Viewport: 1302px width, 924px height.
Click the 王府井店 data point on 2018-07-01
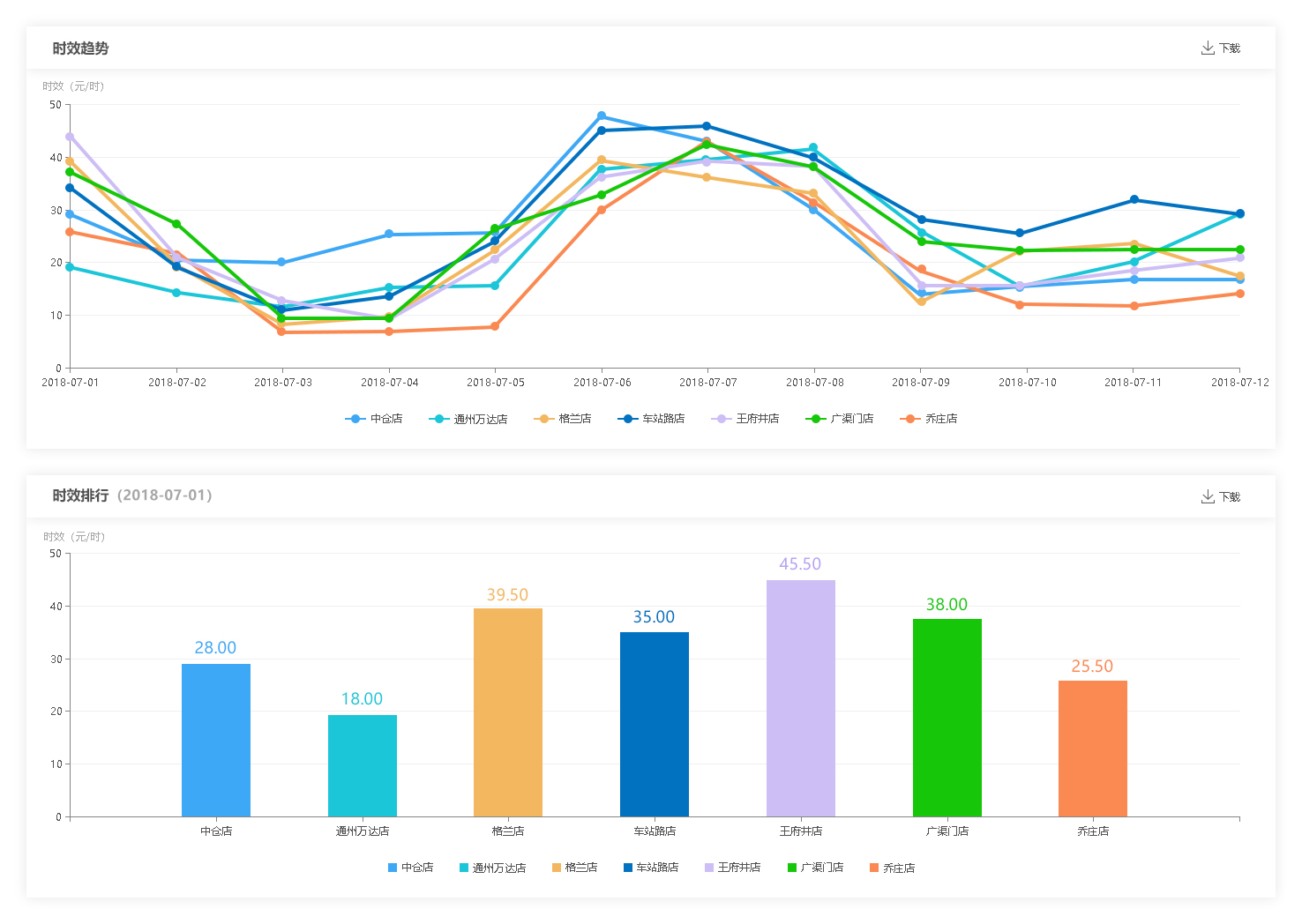[x=70, y=137]
